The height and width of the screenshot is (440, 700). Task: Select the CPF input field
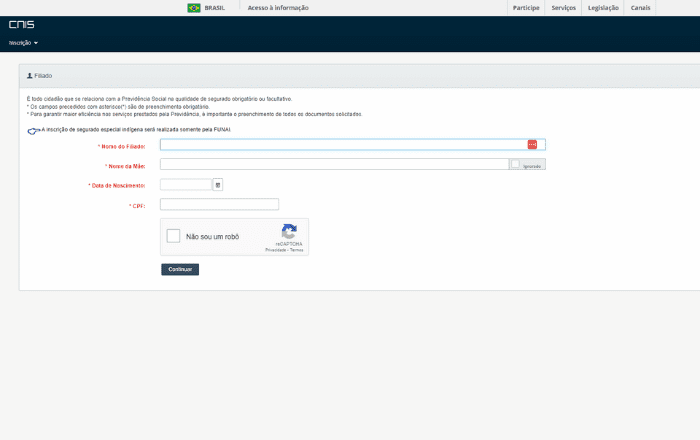[x=219, y=205]
